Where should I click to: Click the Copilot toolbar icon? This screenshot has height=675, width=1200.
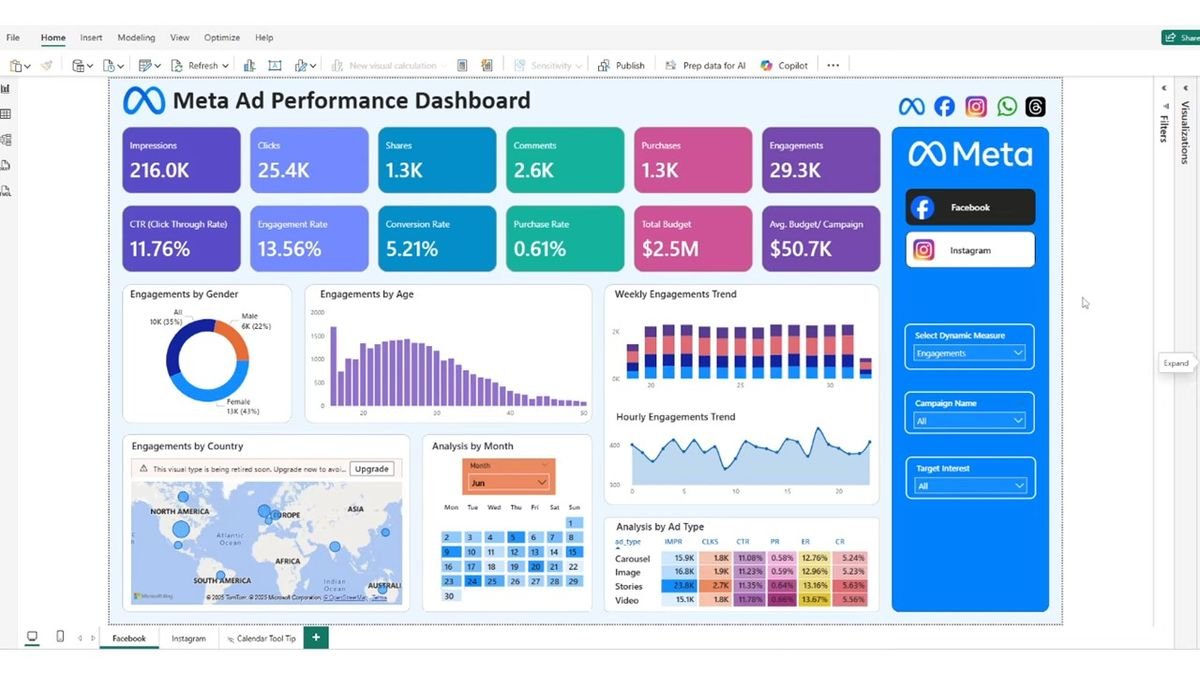[784, 65]
